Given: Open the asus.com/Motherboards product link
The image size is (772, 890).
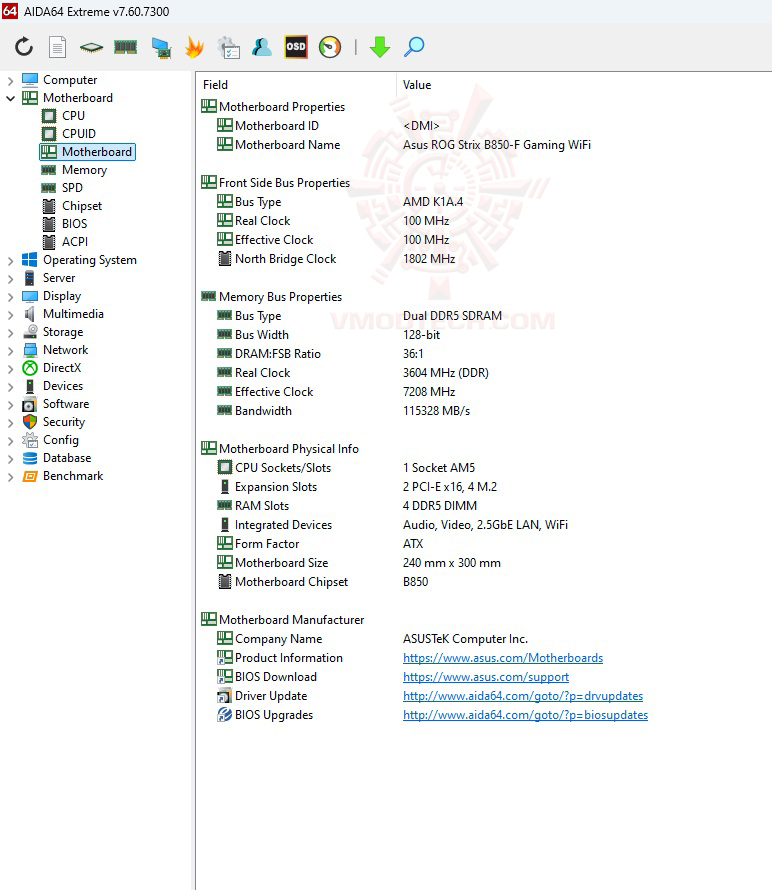Looking at the screenshot, I should (503, 658).
